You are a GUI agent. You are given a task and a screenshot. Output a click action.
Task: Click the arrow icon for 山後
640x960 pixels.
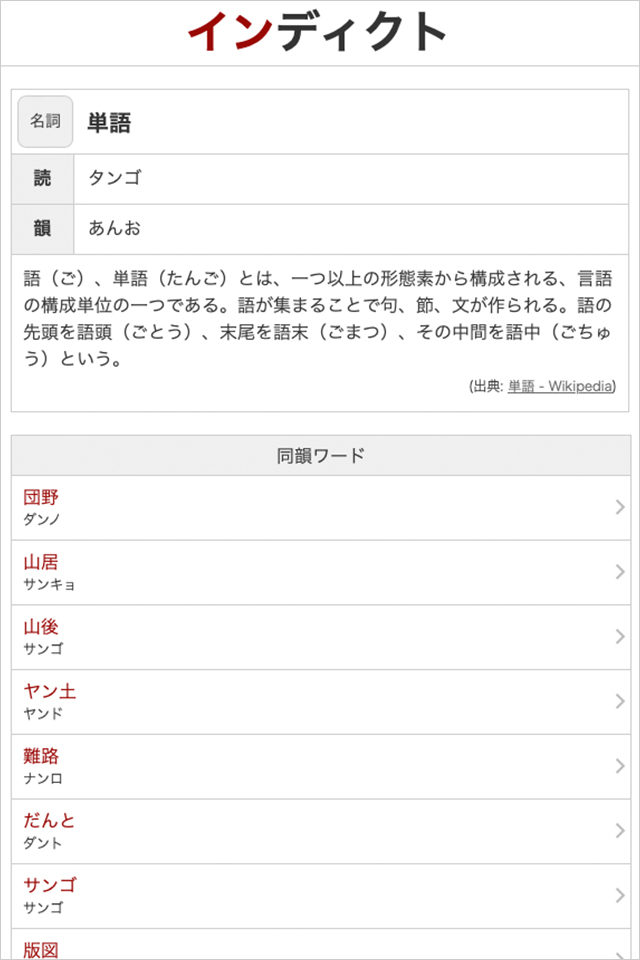620,637
